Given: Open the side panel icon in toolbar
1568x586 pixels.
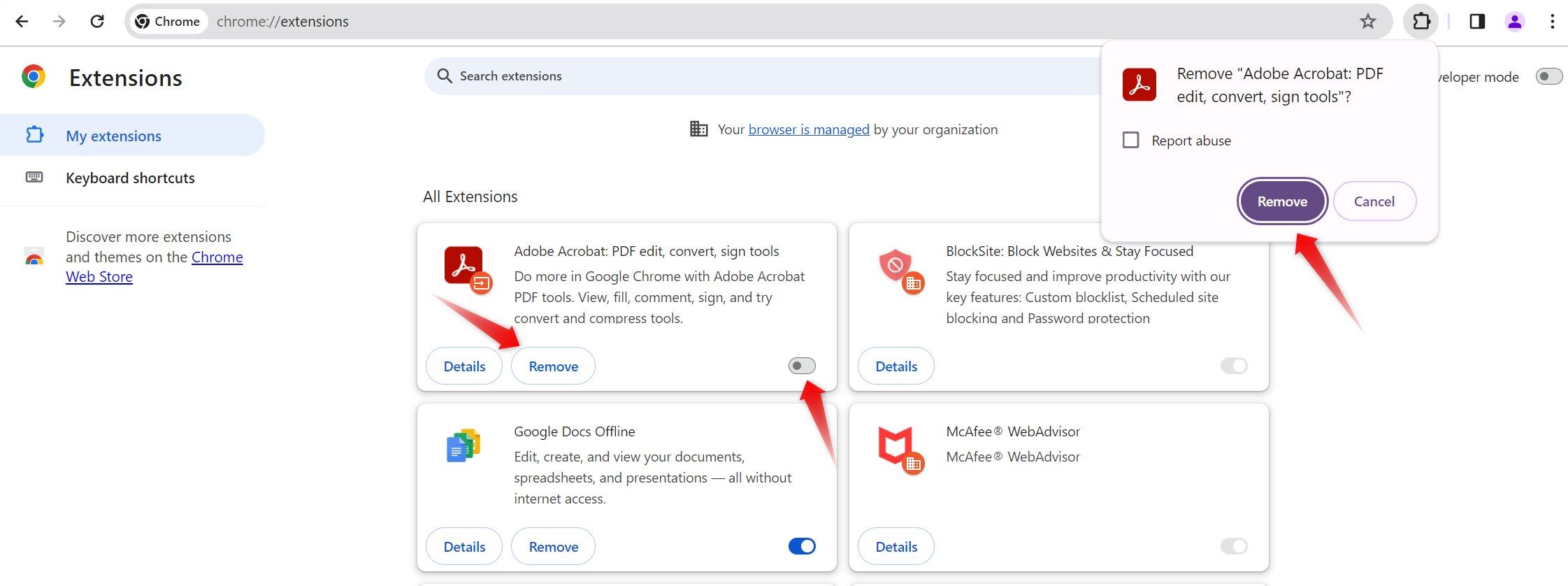Looking at the screenshot, I should [x=1477, y=21].
